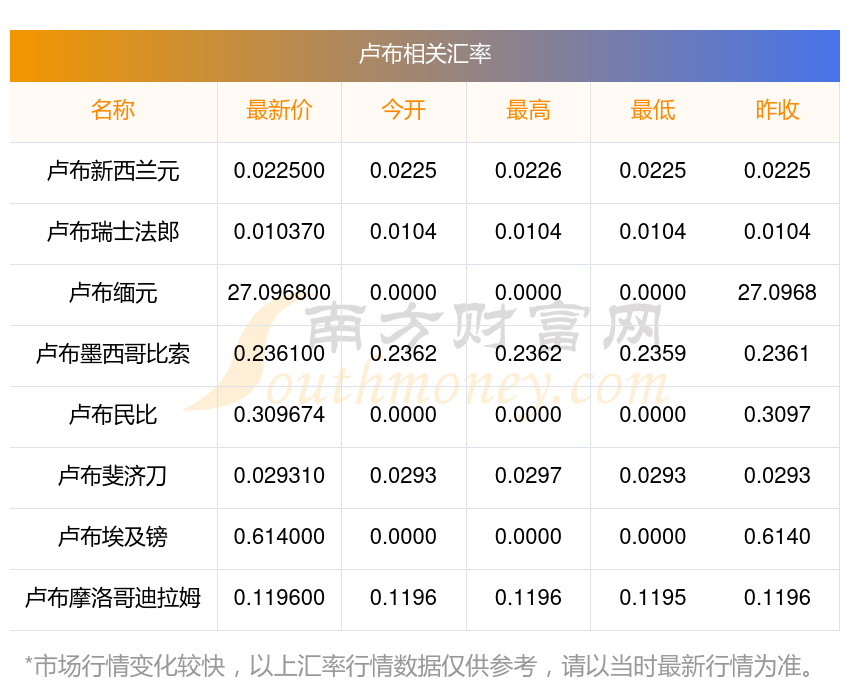Open the 卢布瑞士法郎 currency pair
The width and height of the screenshot is (850, 697).
pos(113,232)
